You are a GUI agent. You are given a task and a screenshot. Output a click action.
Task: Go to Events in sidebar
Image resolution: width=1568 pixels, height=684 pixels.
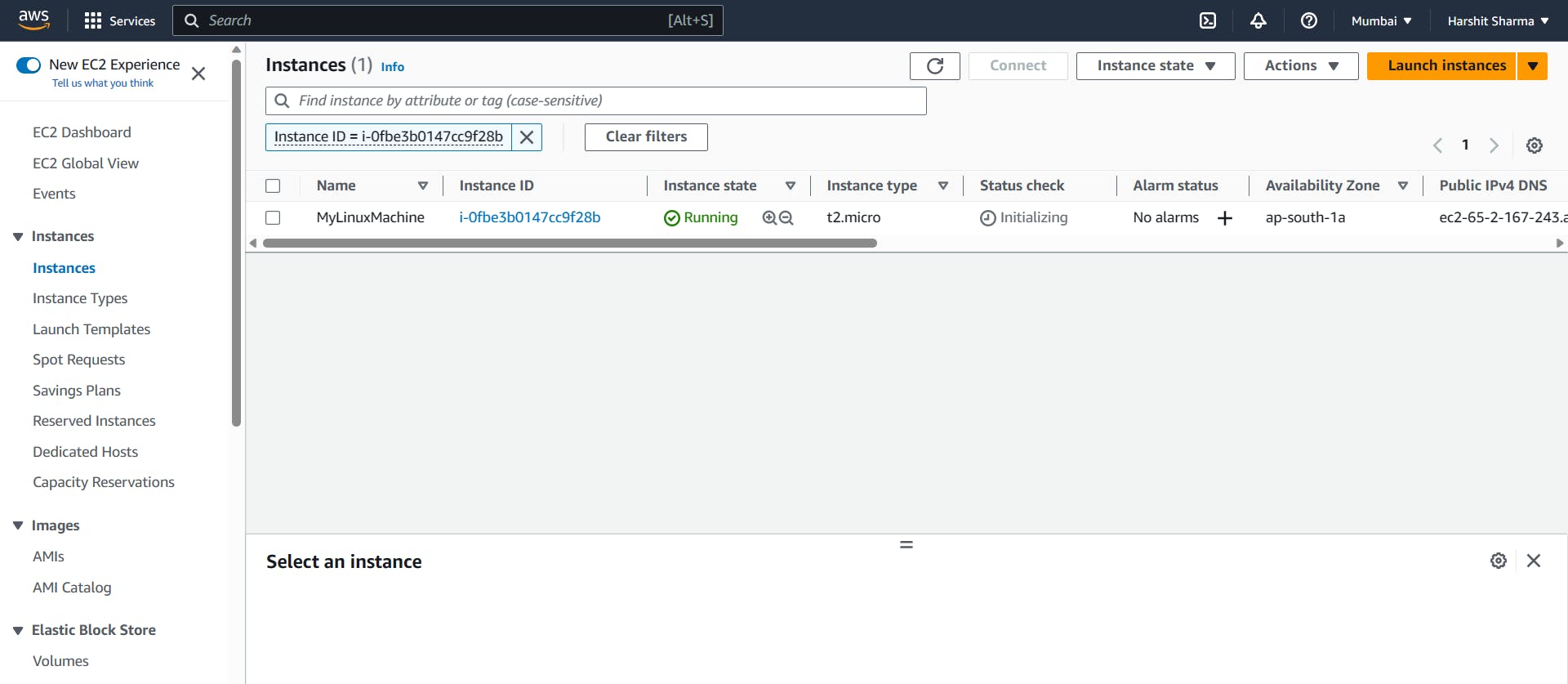tap(54, 194)
